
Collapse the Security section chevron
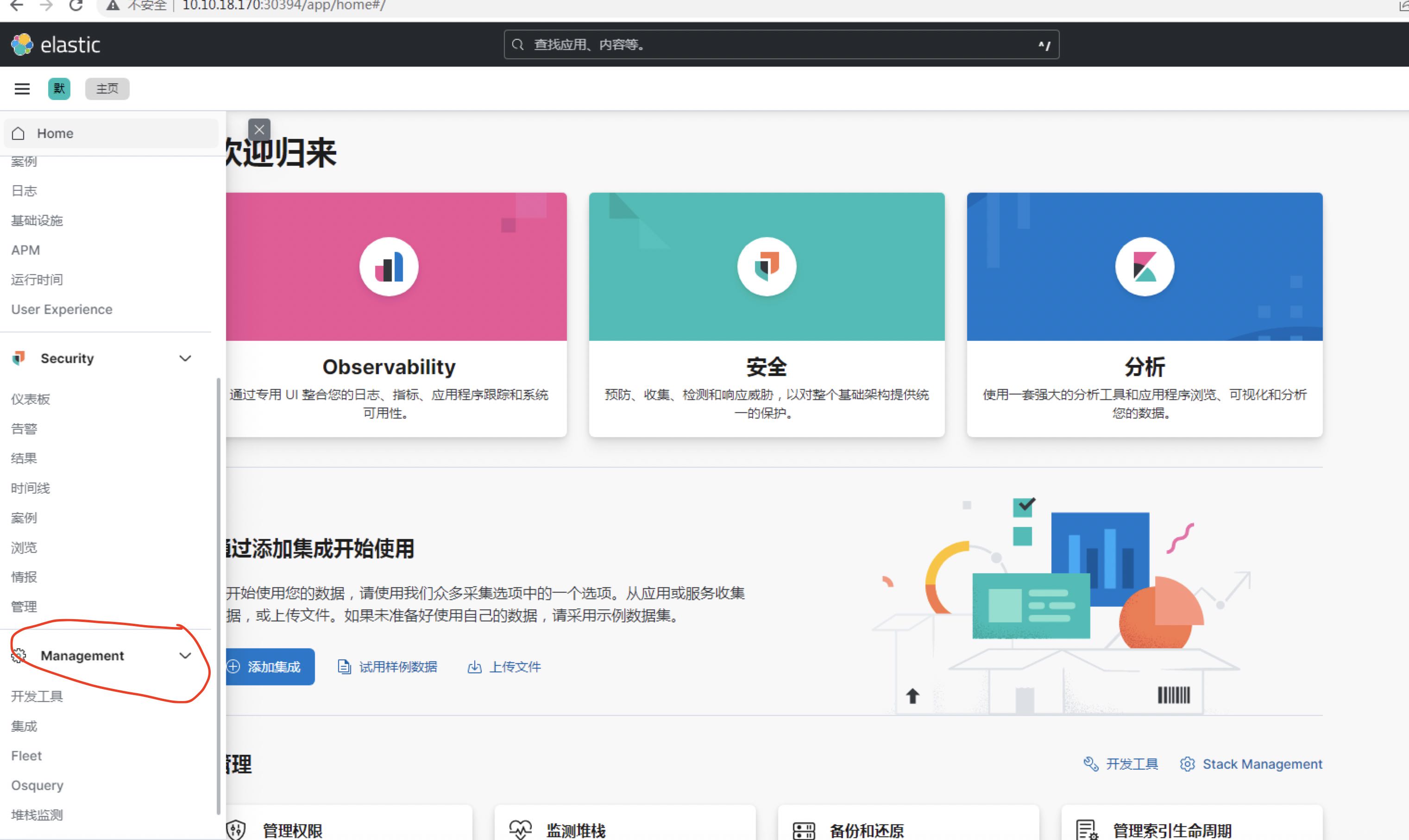[185, 358]
